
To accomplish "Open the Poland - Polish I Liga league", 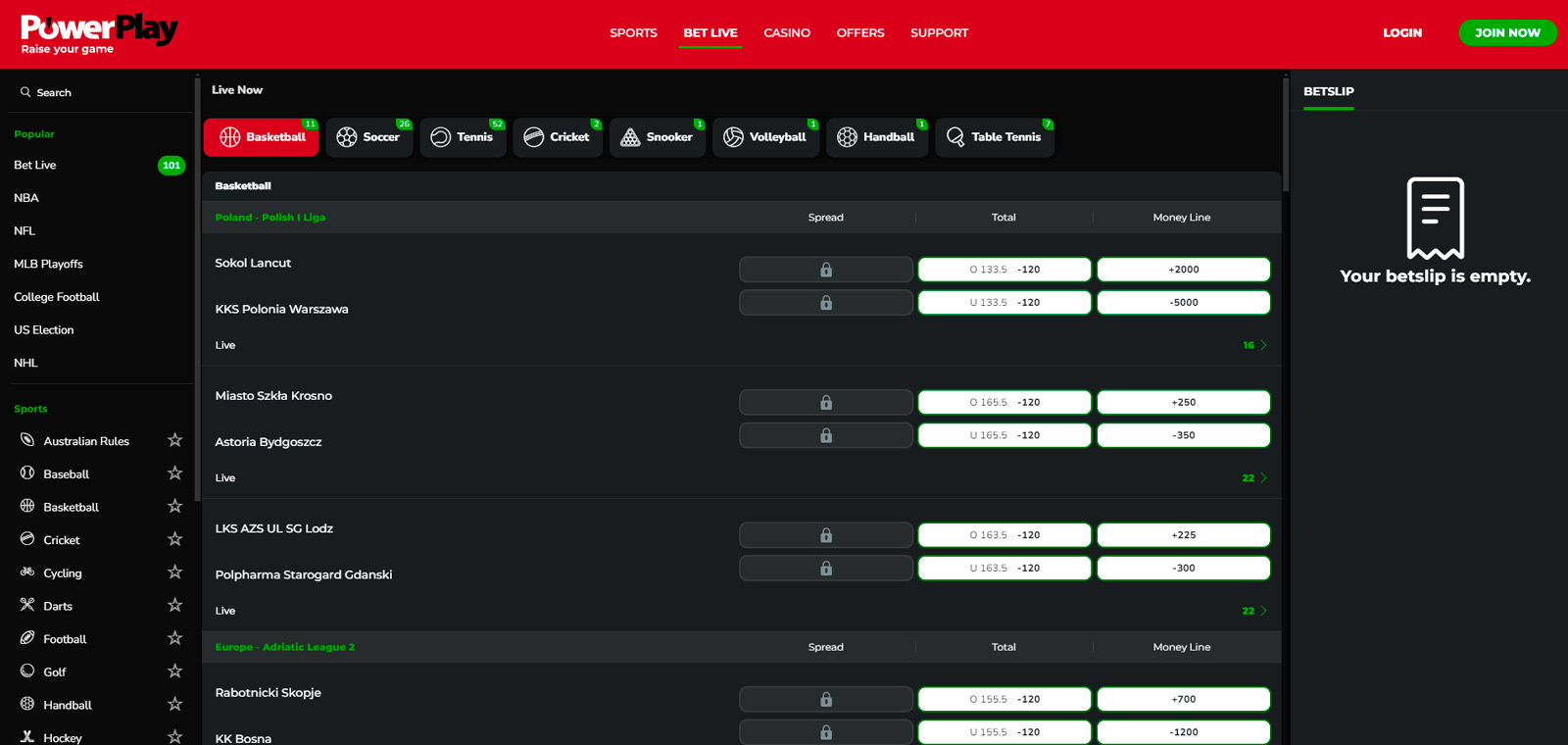I will click(x=270, y=218).
